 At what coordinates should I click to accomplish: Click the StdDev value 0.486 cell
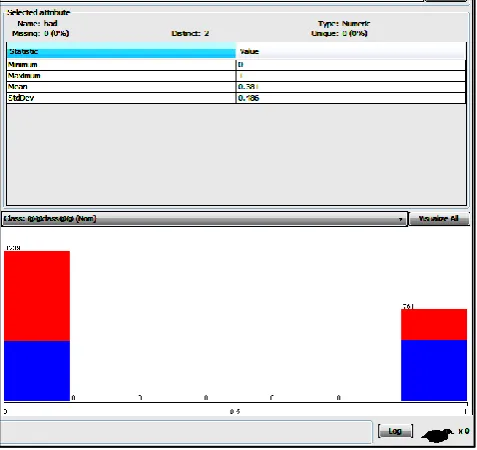(351, 98)
